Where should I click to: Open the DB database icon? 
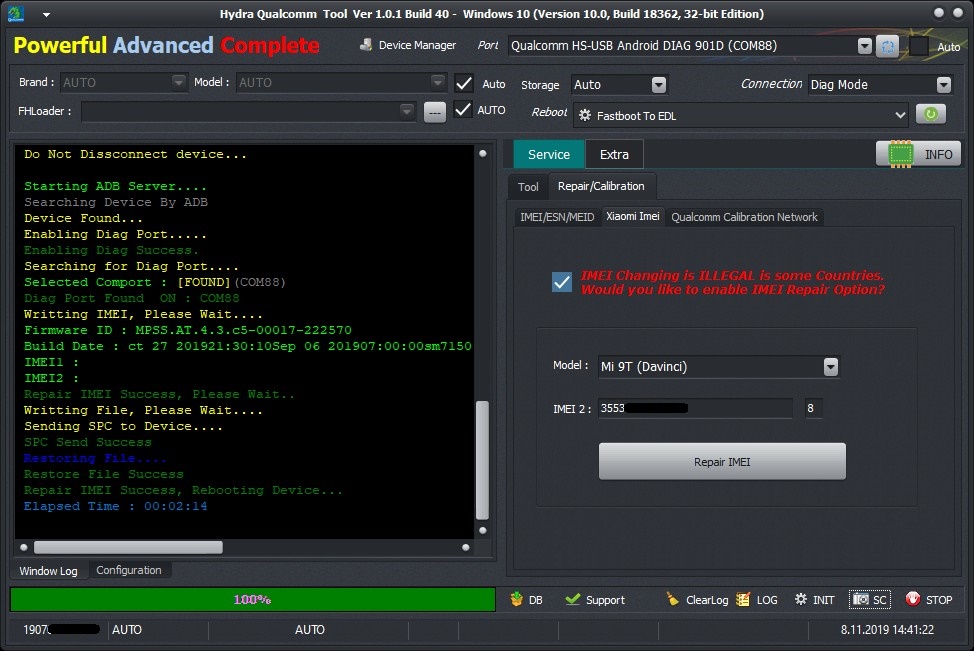(x=517, y=599)
